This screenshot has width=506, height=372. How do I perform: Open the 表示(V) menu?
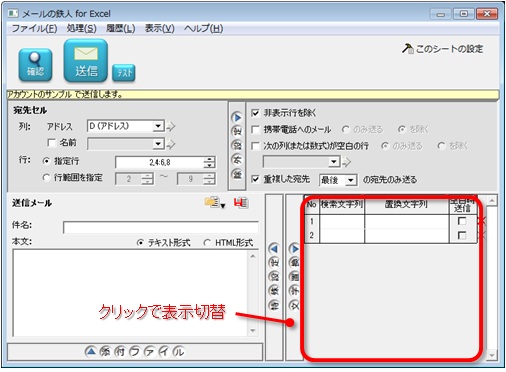point(160,29)
